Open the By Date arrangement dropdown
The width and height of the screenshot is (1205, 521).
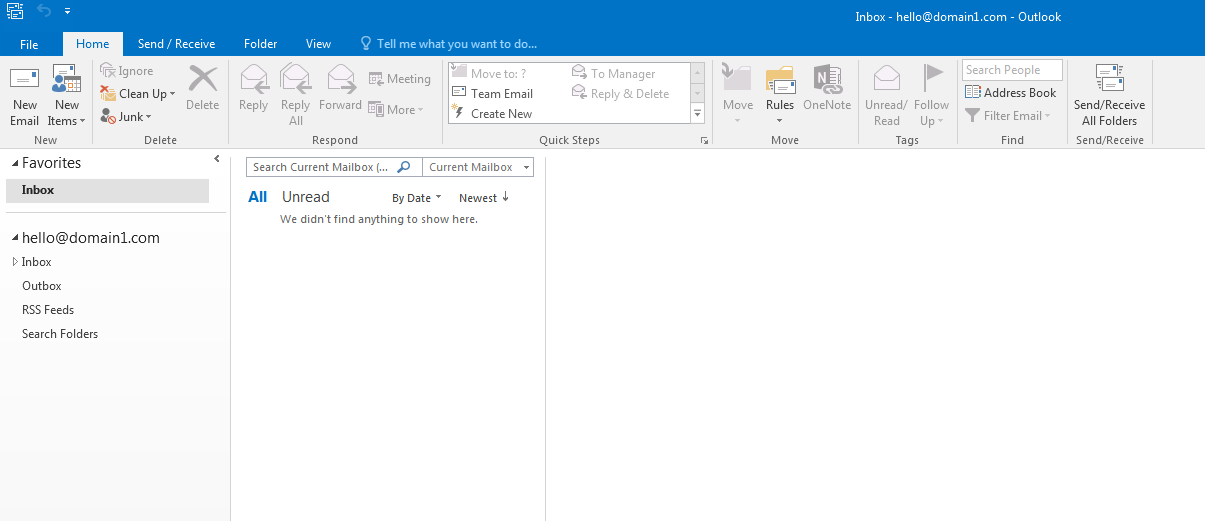(x=416, y=198)
